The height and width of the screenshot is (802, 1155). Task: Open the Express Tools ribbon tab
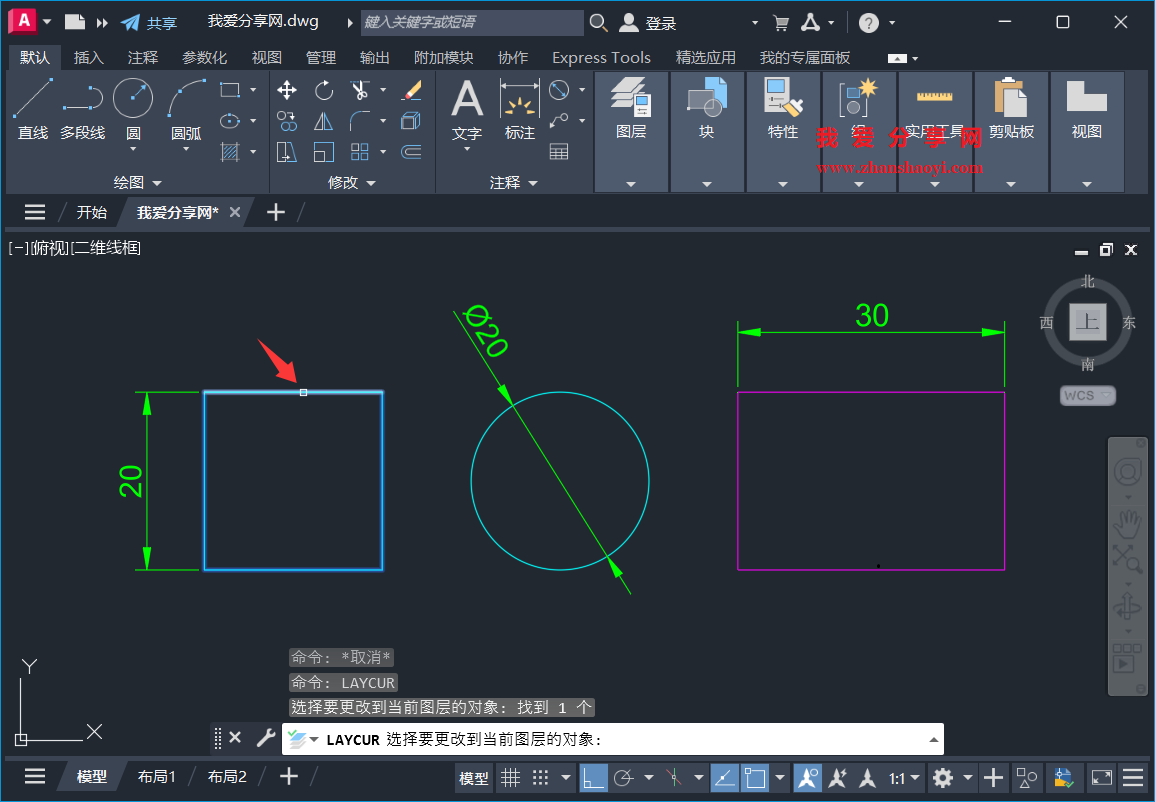(601, 57)
